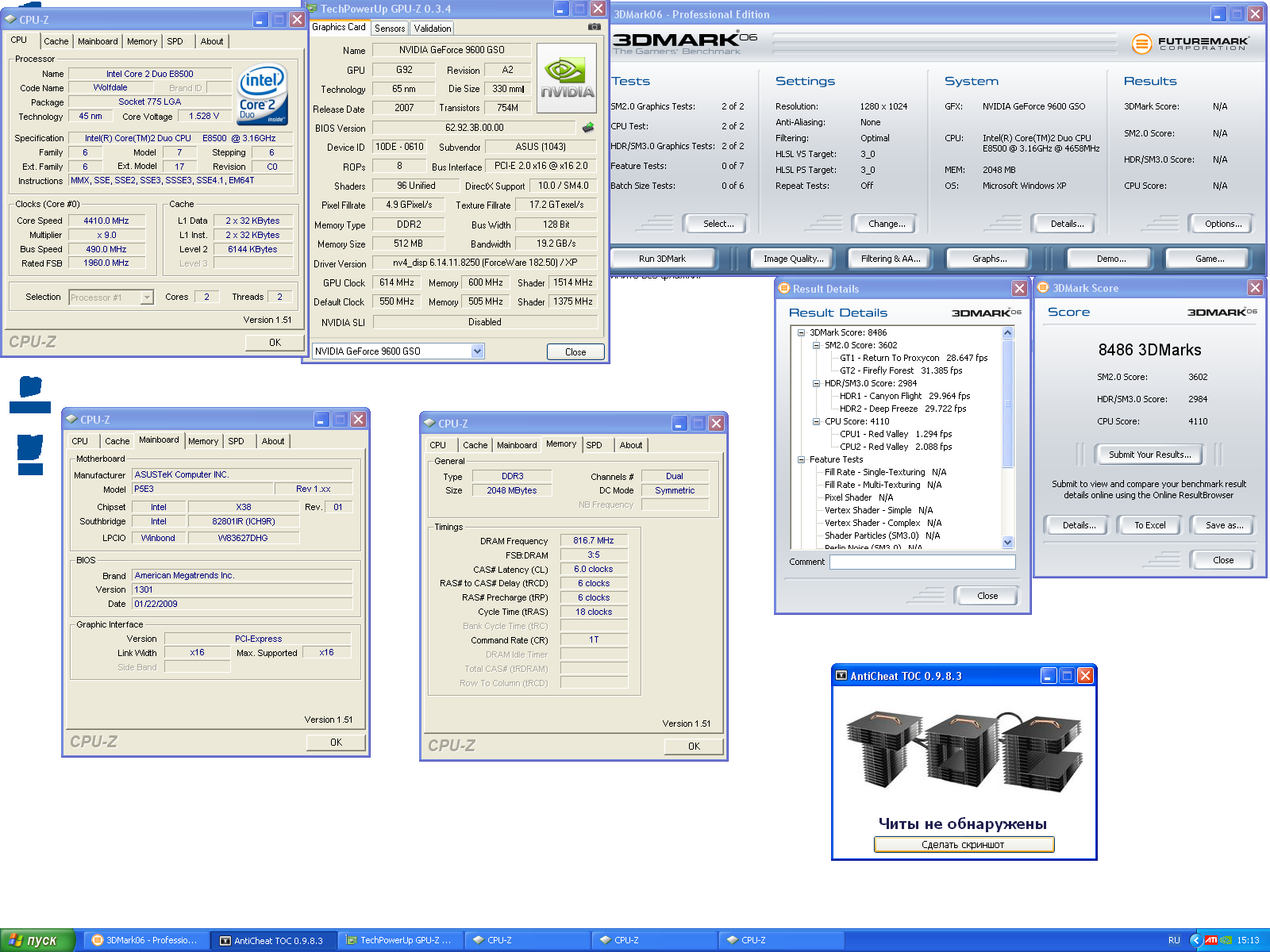Click Change... under Settings

click(886, 224)
